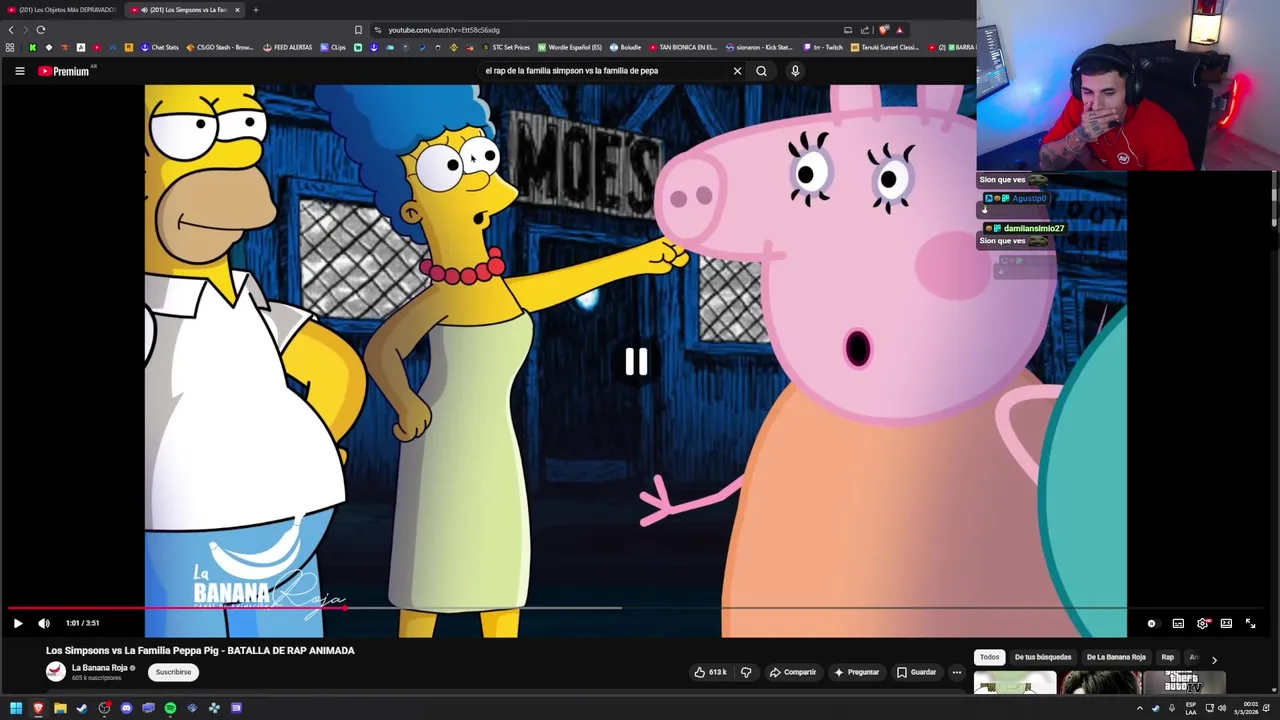This screenshot has width=1280, height=720.
Task: Click damiansimio27 username in chat overlay
Action: (1033, 228)
